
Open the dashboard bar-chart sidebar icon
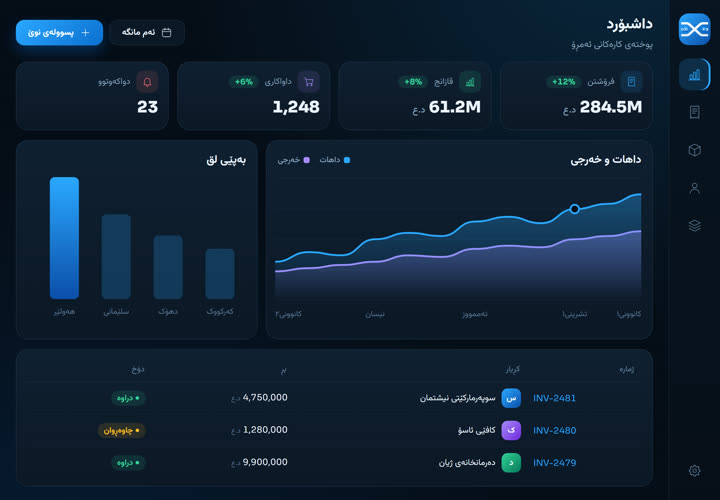(694, 74)
